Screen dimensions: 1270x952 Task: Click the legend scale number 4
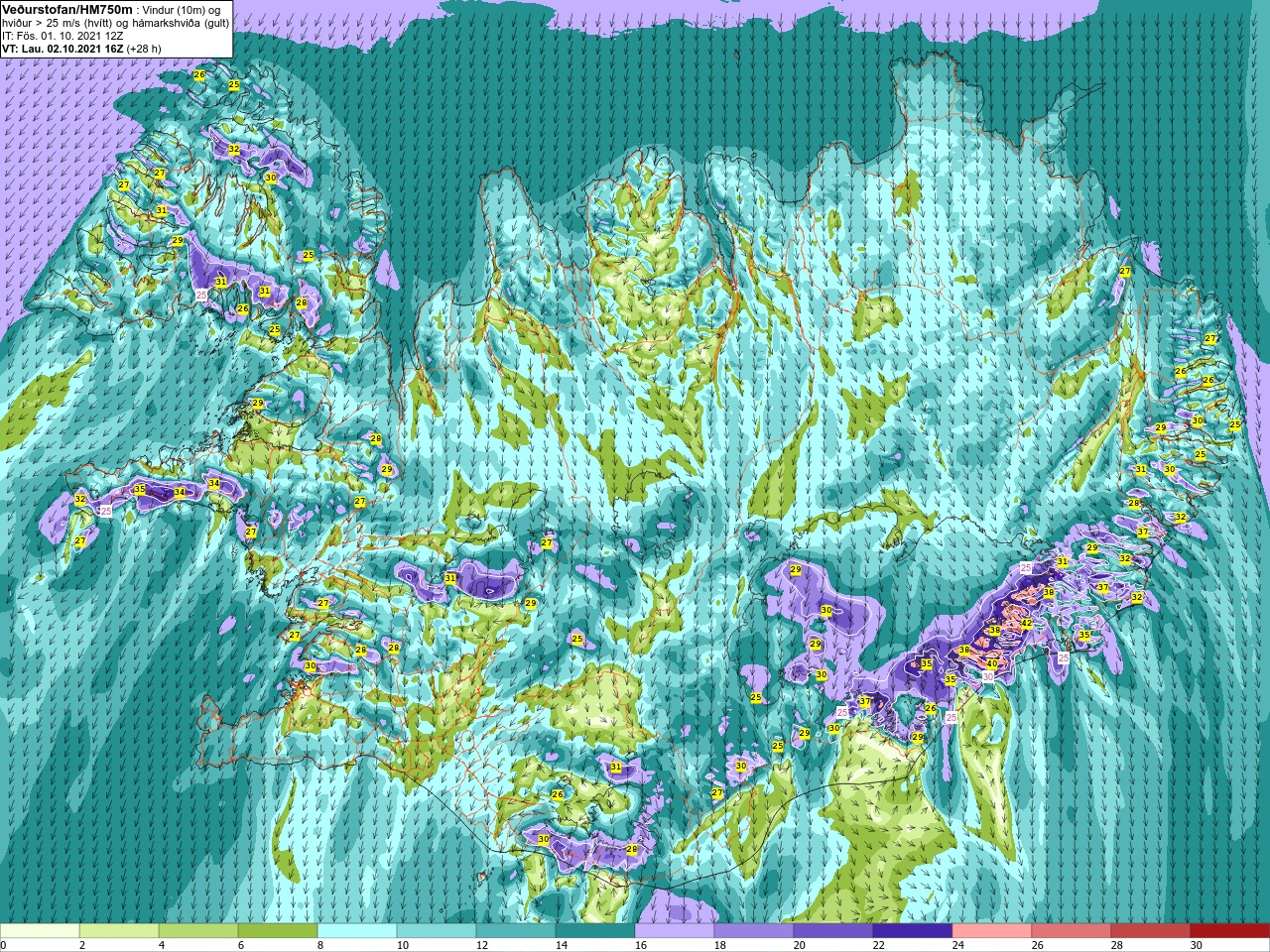pos(162,945)
